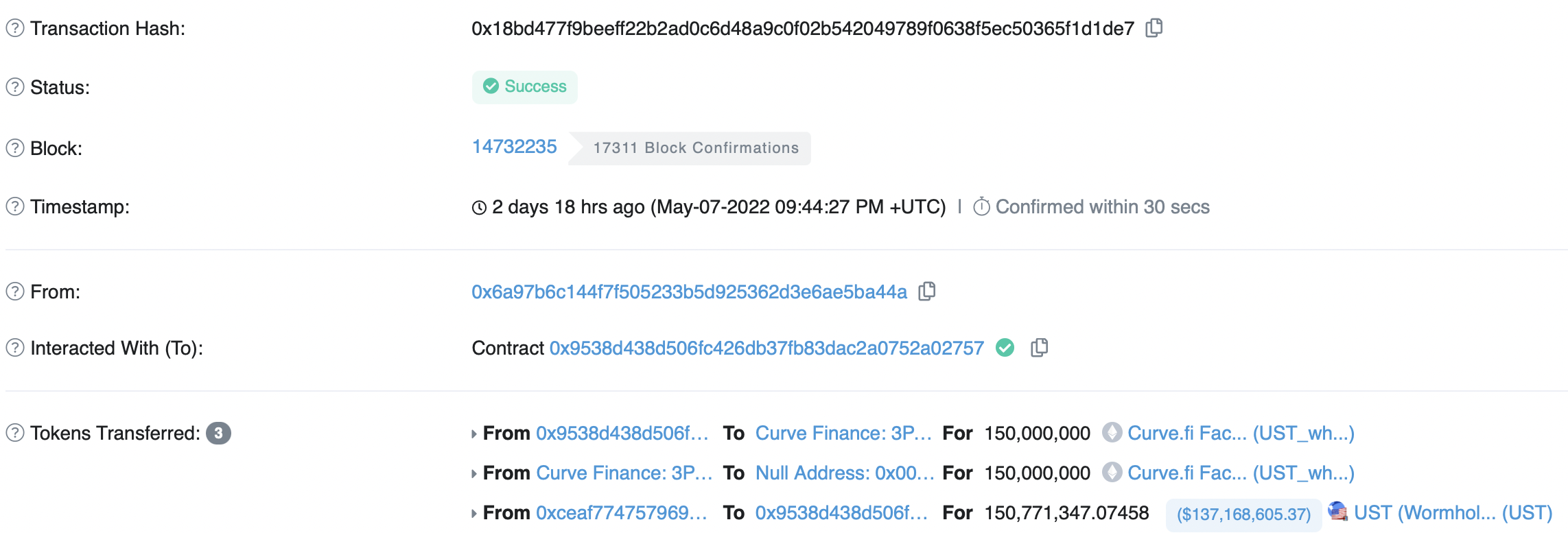Click the Timestamp help question icon
This screenshot has width=1568, height=533.
15,206
